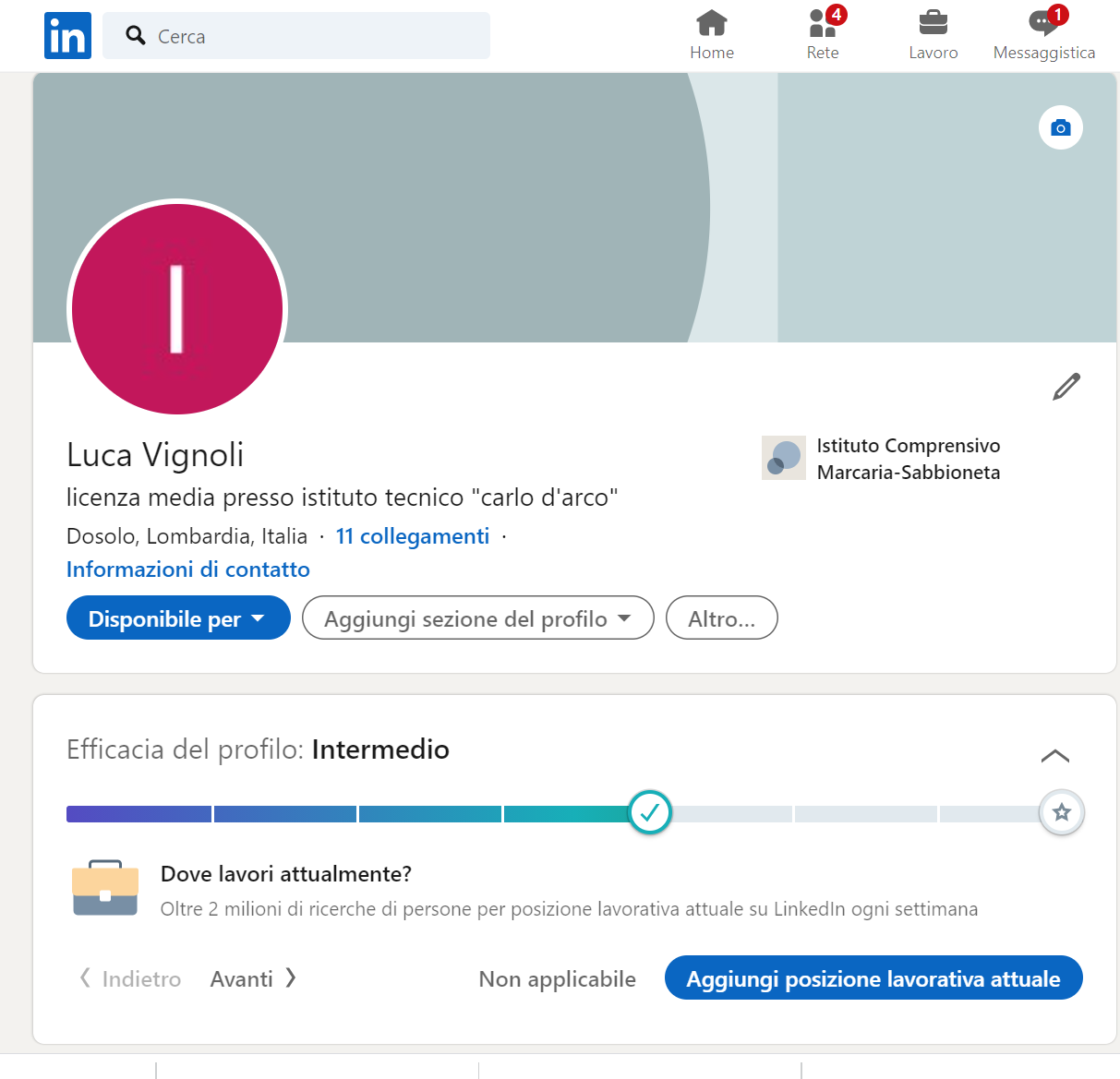Image resolution: width=1120 pixels, height=1079 pixels.
Task: Open the 11 collegamenti link
Action: point(413,536)
